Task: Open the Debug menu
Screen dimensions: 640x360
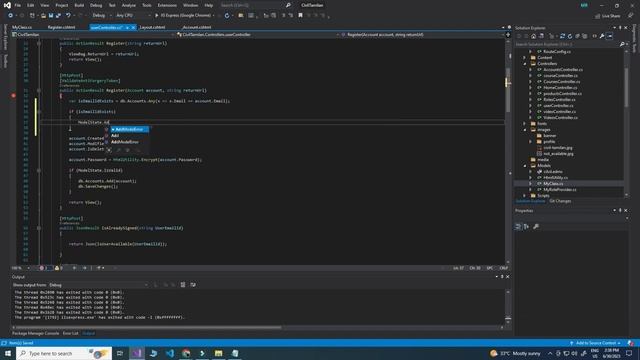Action: tap(96, 5)
